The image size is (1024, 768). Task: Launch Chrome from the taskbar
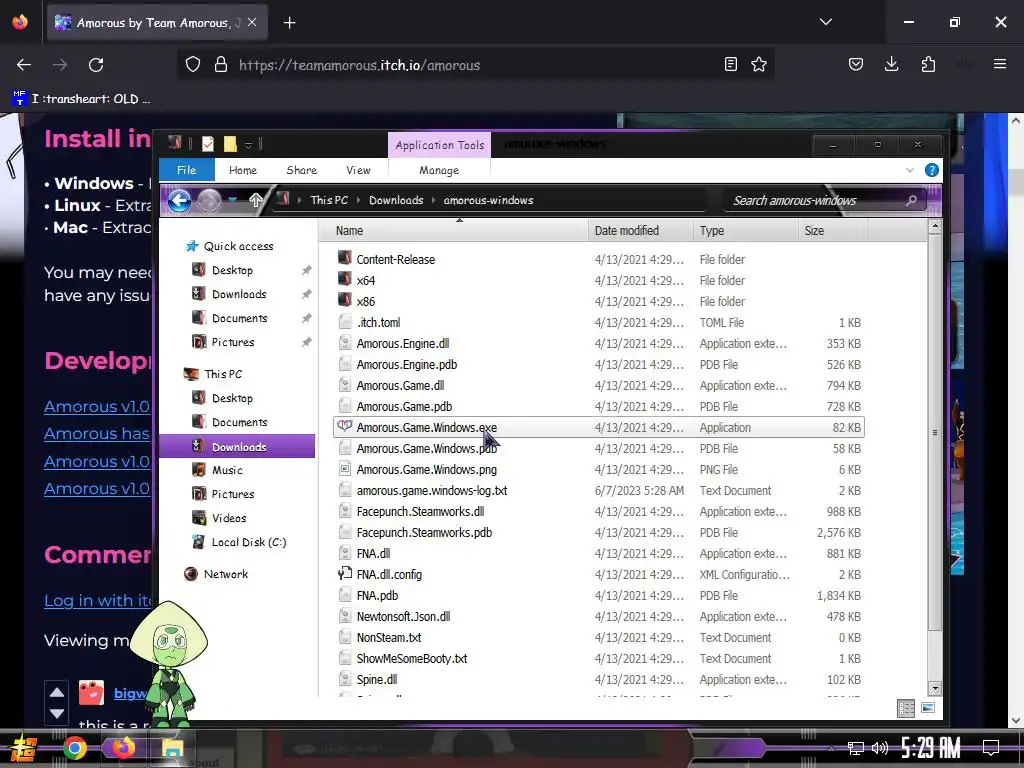coord(74,748)
